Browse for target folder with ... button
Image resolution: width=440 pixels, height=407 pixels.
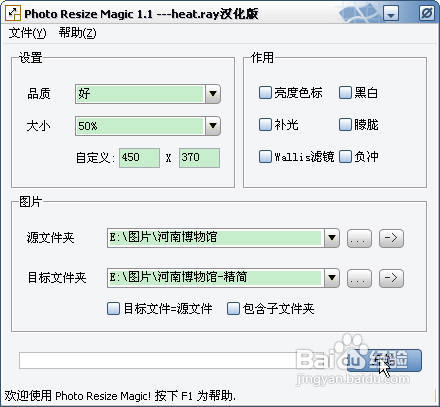[x=359, y=278]
